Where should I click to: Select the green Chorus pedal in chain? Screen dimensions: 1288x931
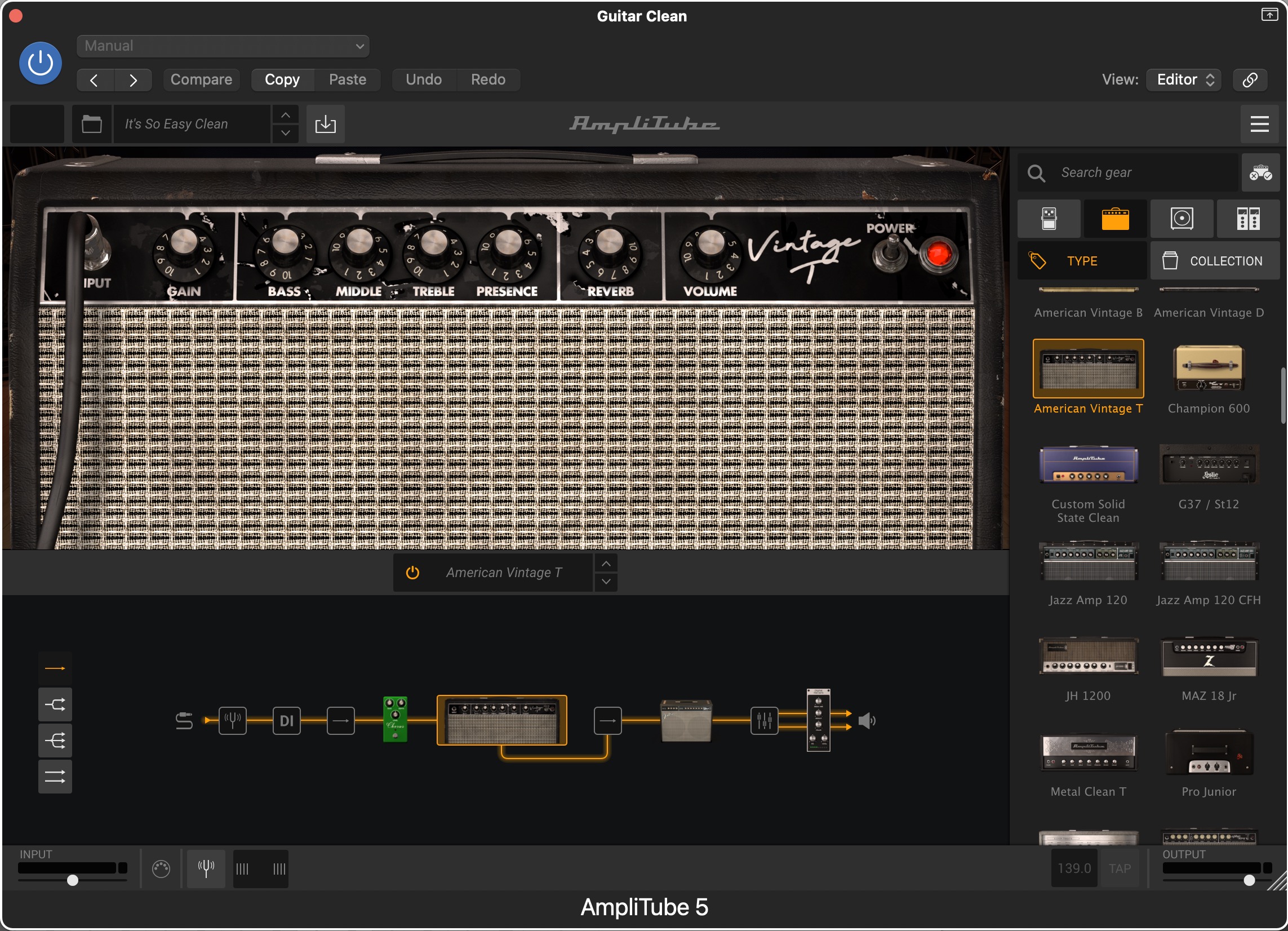396,719
